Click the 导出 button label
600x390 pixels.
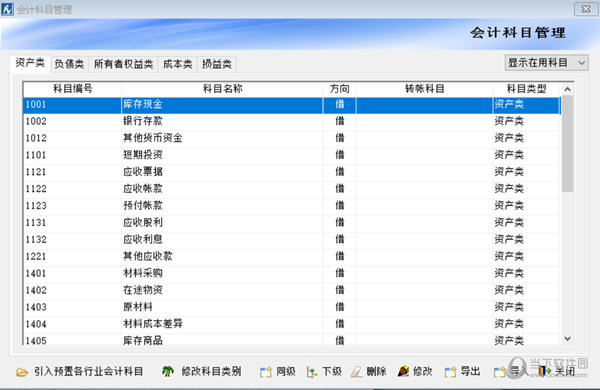pyautogui.click(x=470, y=371)
